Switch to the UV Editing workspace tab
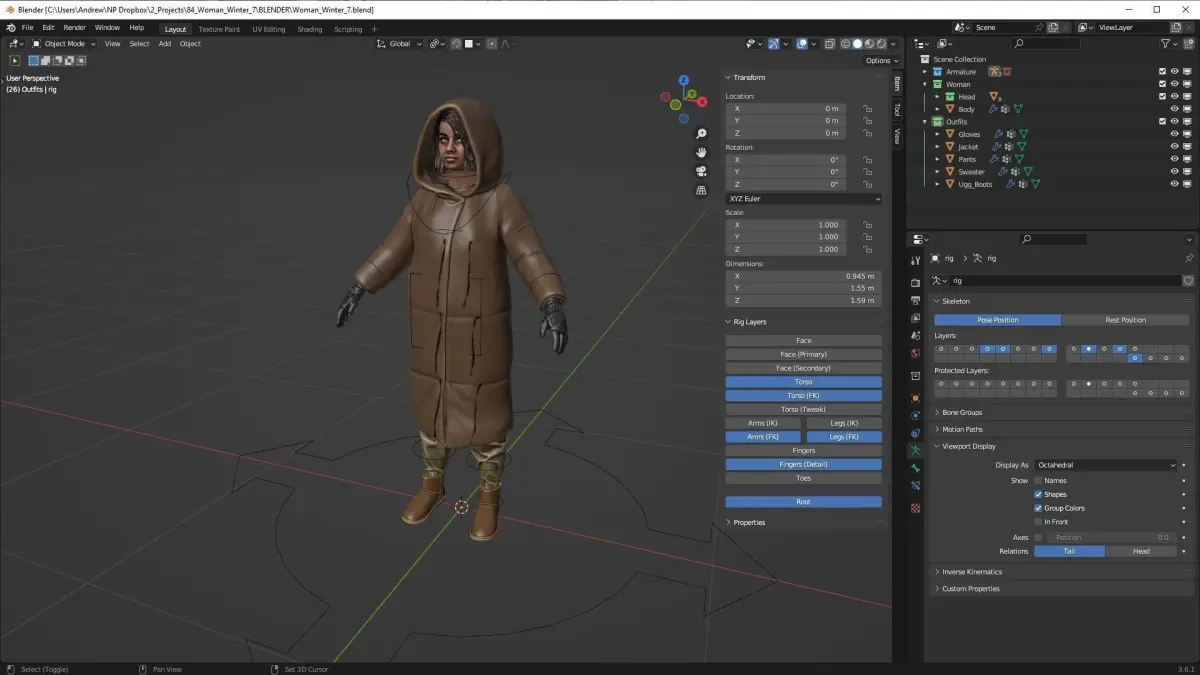This screenshot has height=675, width=1200. pyautogui.click(x=268, y=29)
